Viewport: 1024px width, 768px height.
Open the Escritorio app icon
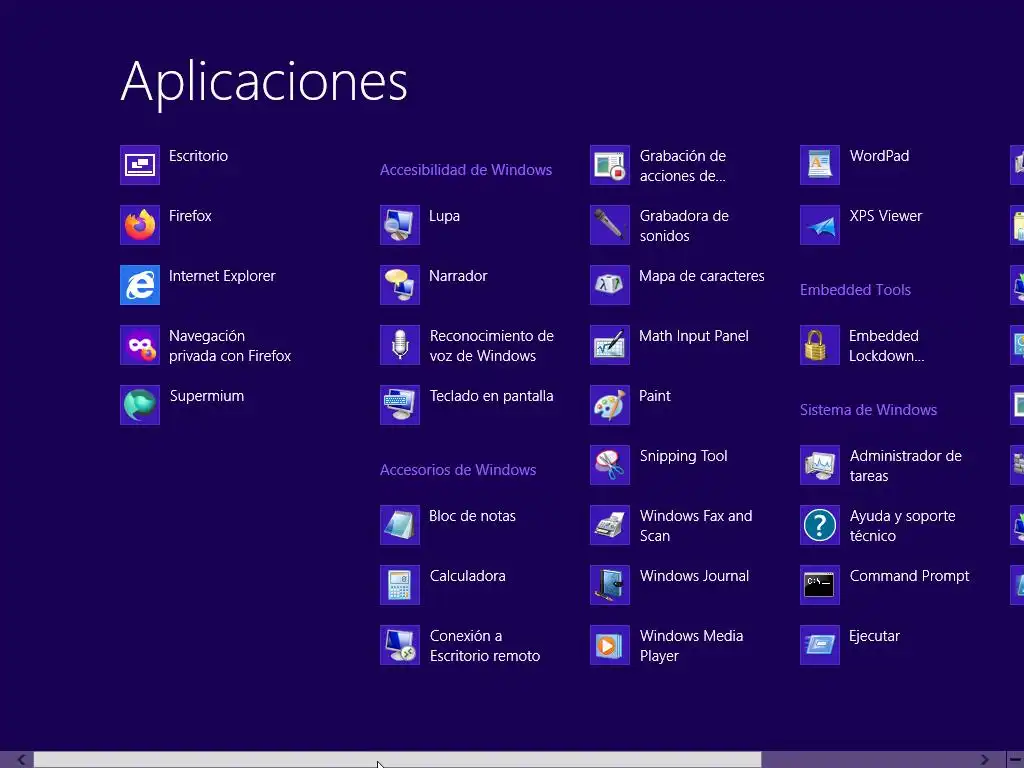pyautogui.click(x=140, y=165)
